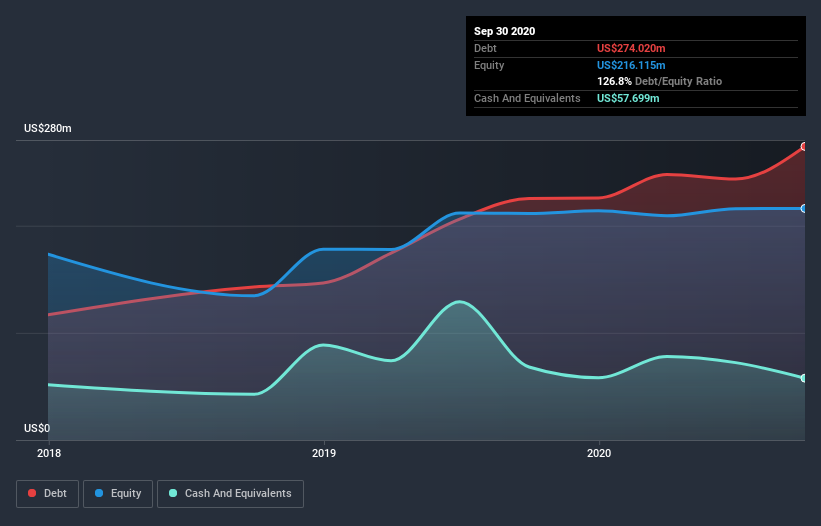Screen dimensions: 821x526
Task: Toggle the Debt series legend button
Action: coord(48,494)
